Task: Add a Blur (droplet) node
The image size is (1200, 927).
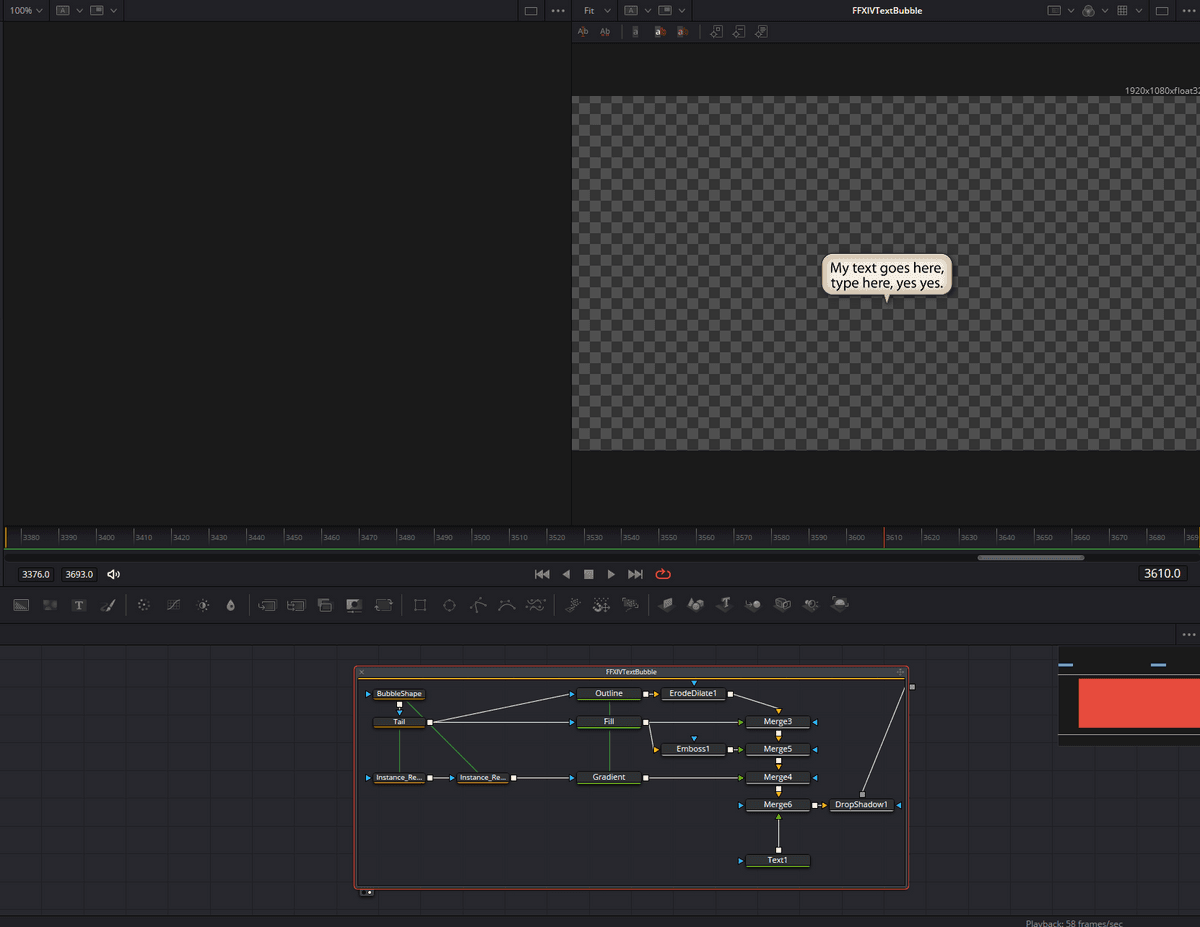Action: coord(231,605)
